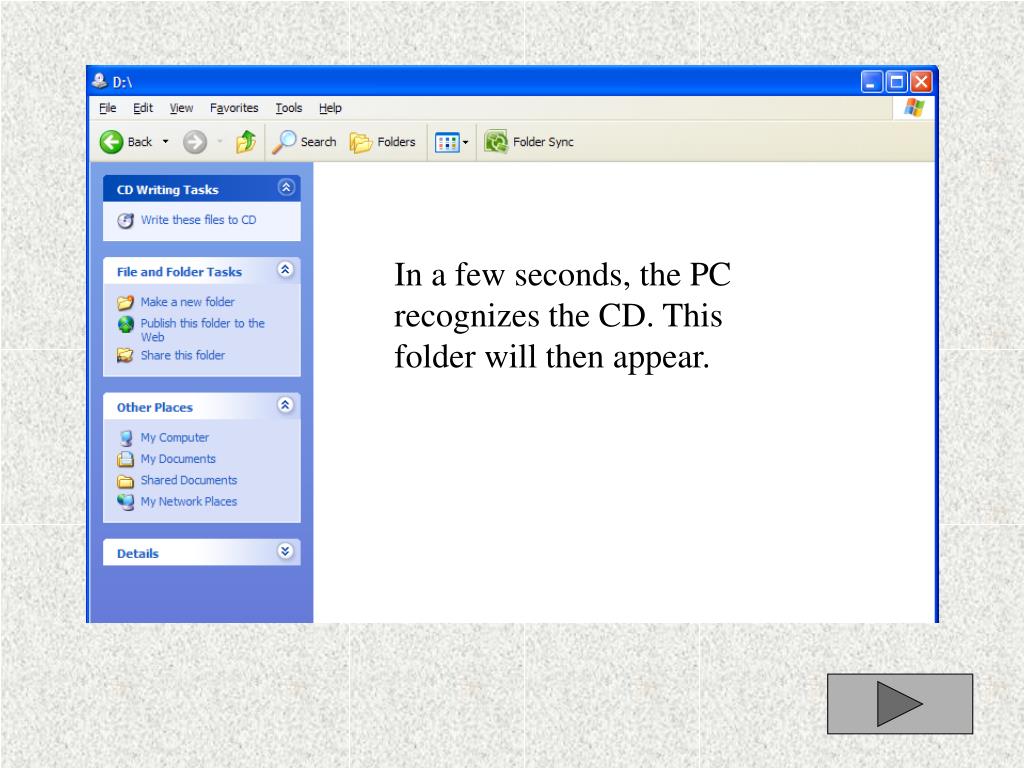Maximize the D:\ window
The image size is (1024, 768).
point(897,82)
